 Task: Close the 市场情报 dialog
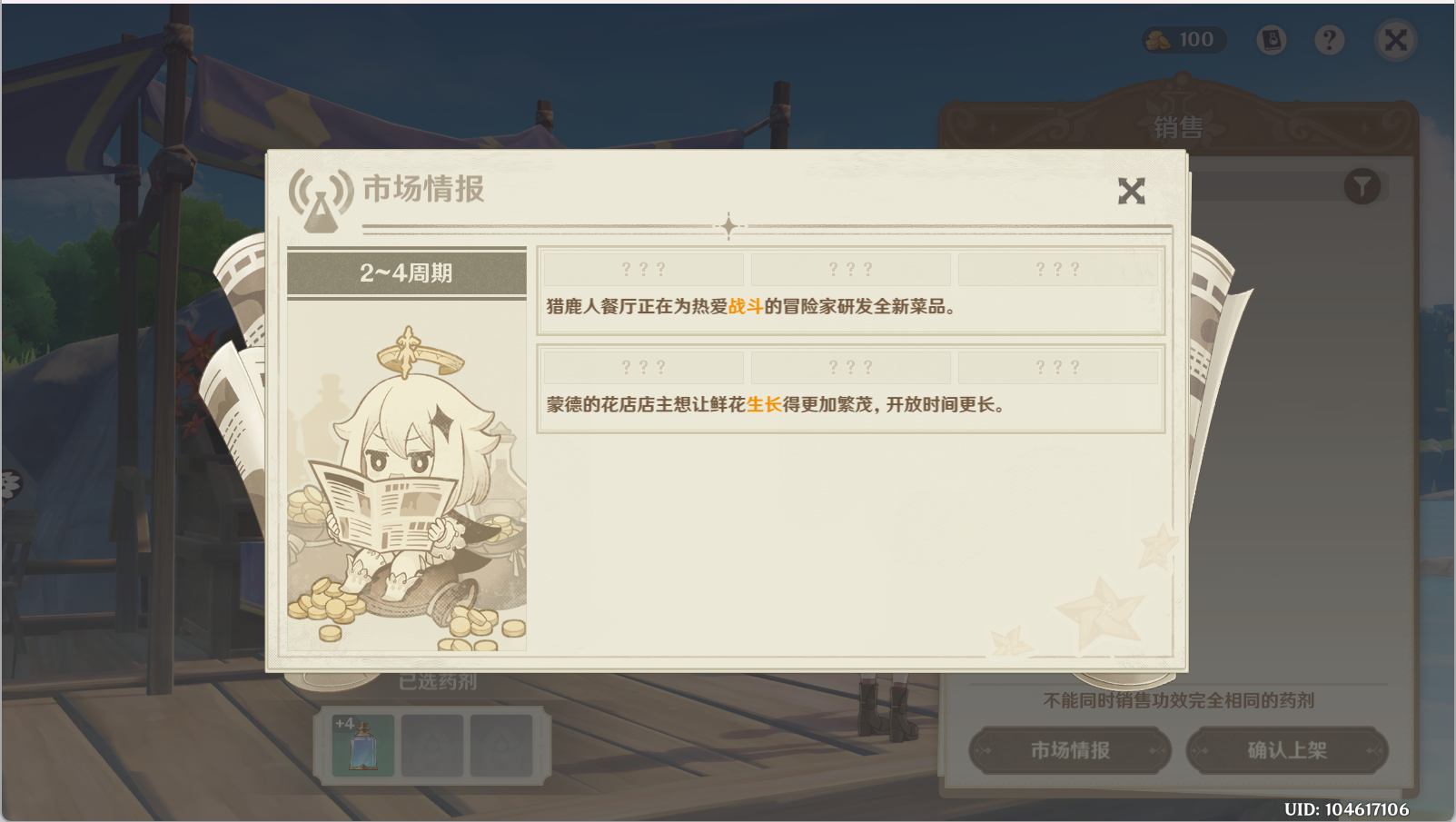coord(1131,191)
